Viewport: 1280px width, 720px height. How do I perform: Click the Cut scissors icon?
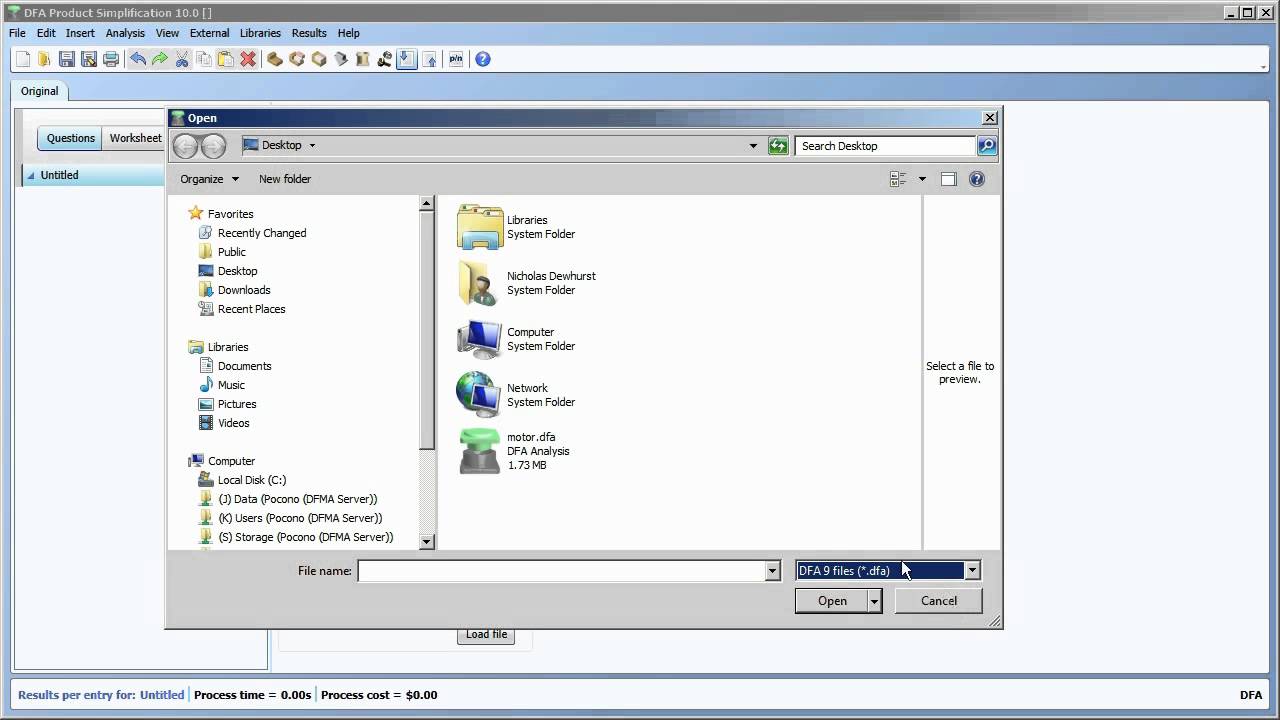(x=182, y=59)
